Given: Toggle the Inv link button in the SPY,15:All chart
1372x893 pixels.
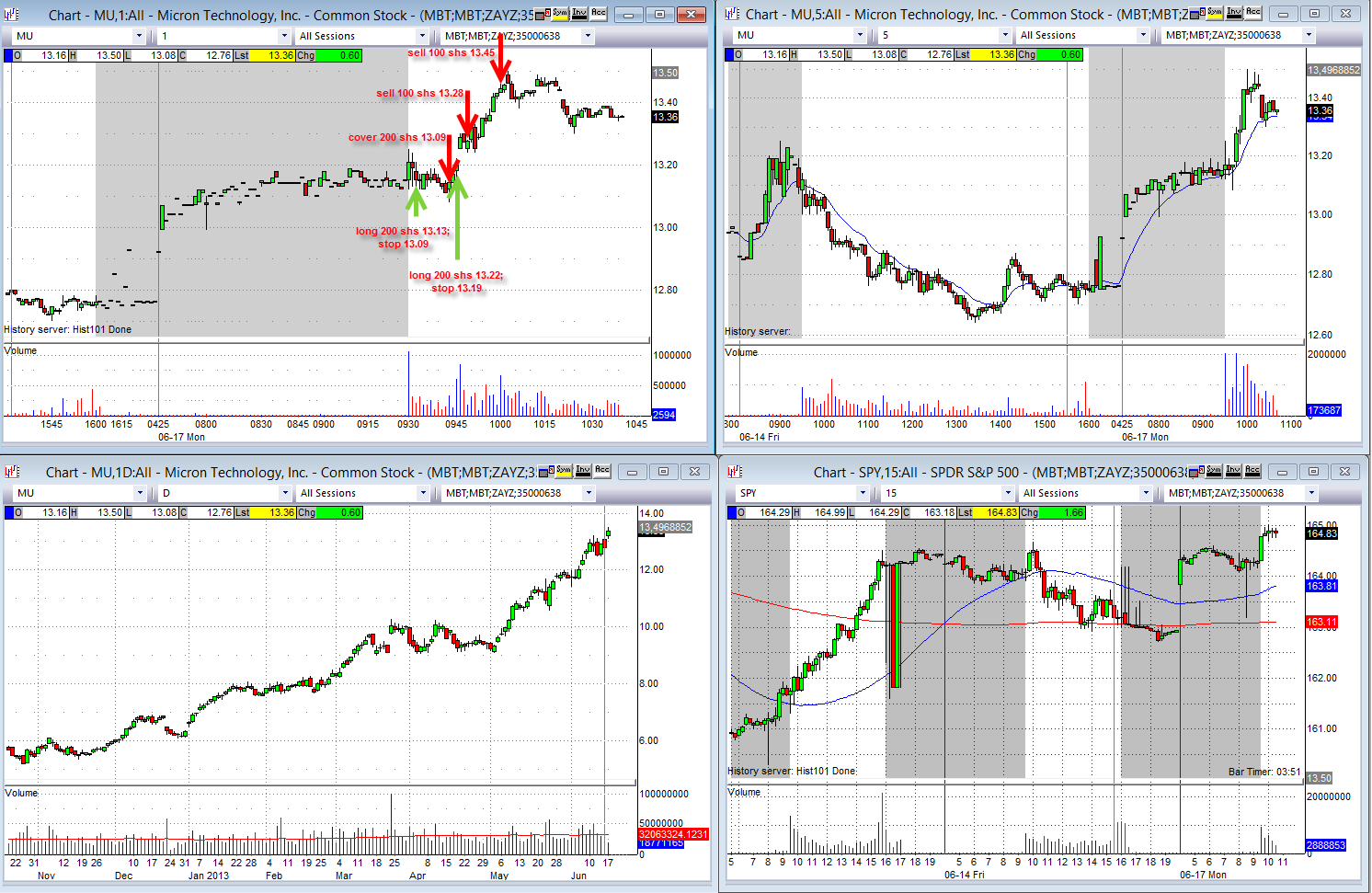Looking at the screenshot, I should [x=1233, y=470].
